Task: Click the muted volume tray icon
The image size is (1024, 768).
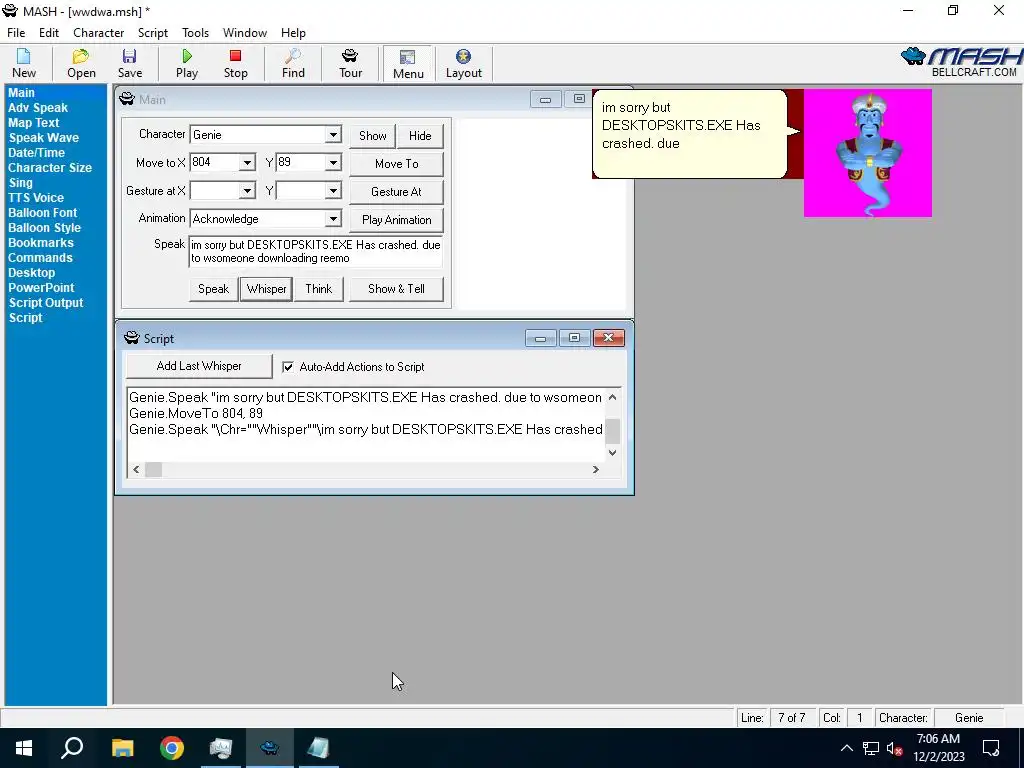Action: point(895,748)
